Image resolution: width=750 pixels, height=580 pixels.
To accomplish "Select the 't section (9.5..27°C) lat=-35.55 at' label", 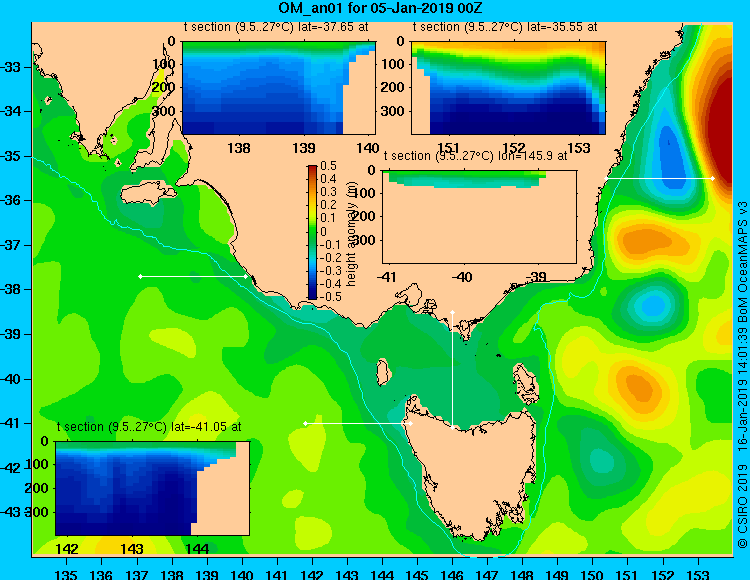I will [x=505, y=27].
